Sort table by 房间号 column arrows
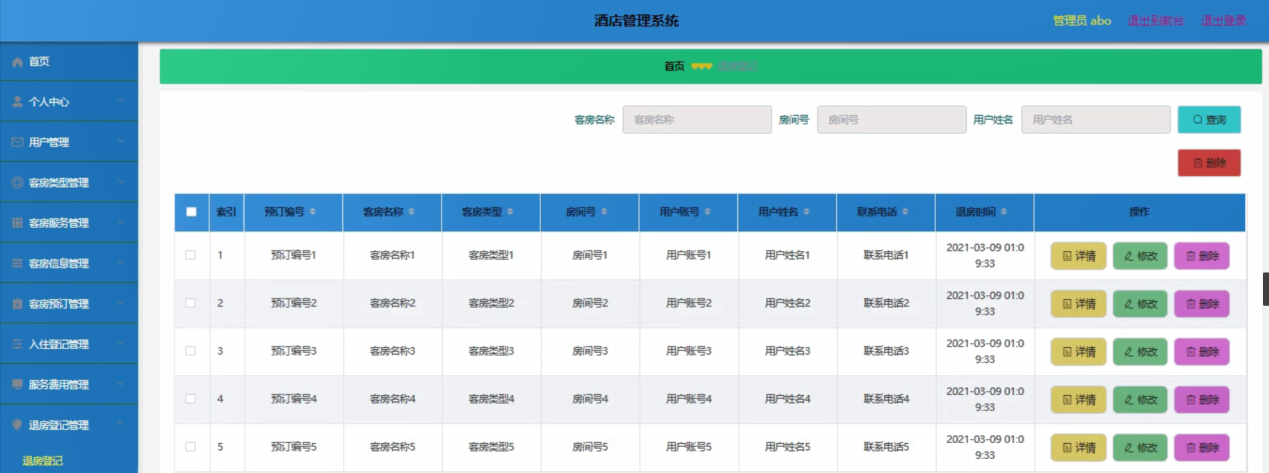 (602, 212)
